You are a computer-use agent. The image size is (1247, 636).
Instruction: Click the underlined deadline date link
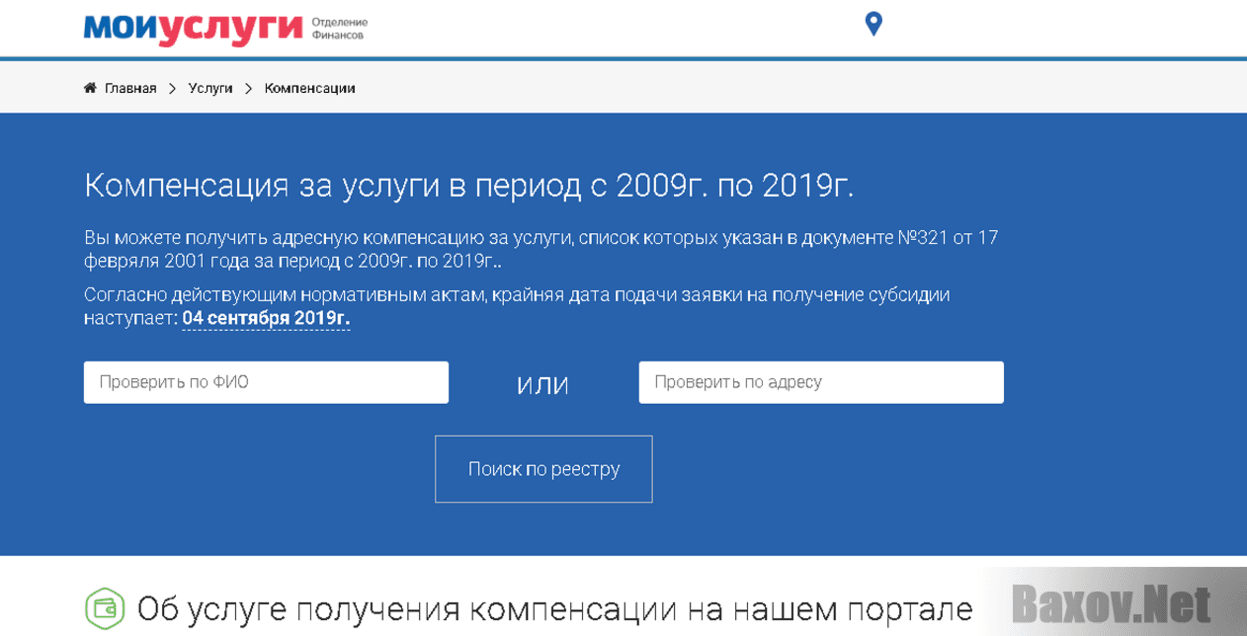point(265,314)
